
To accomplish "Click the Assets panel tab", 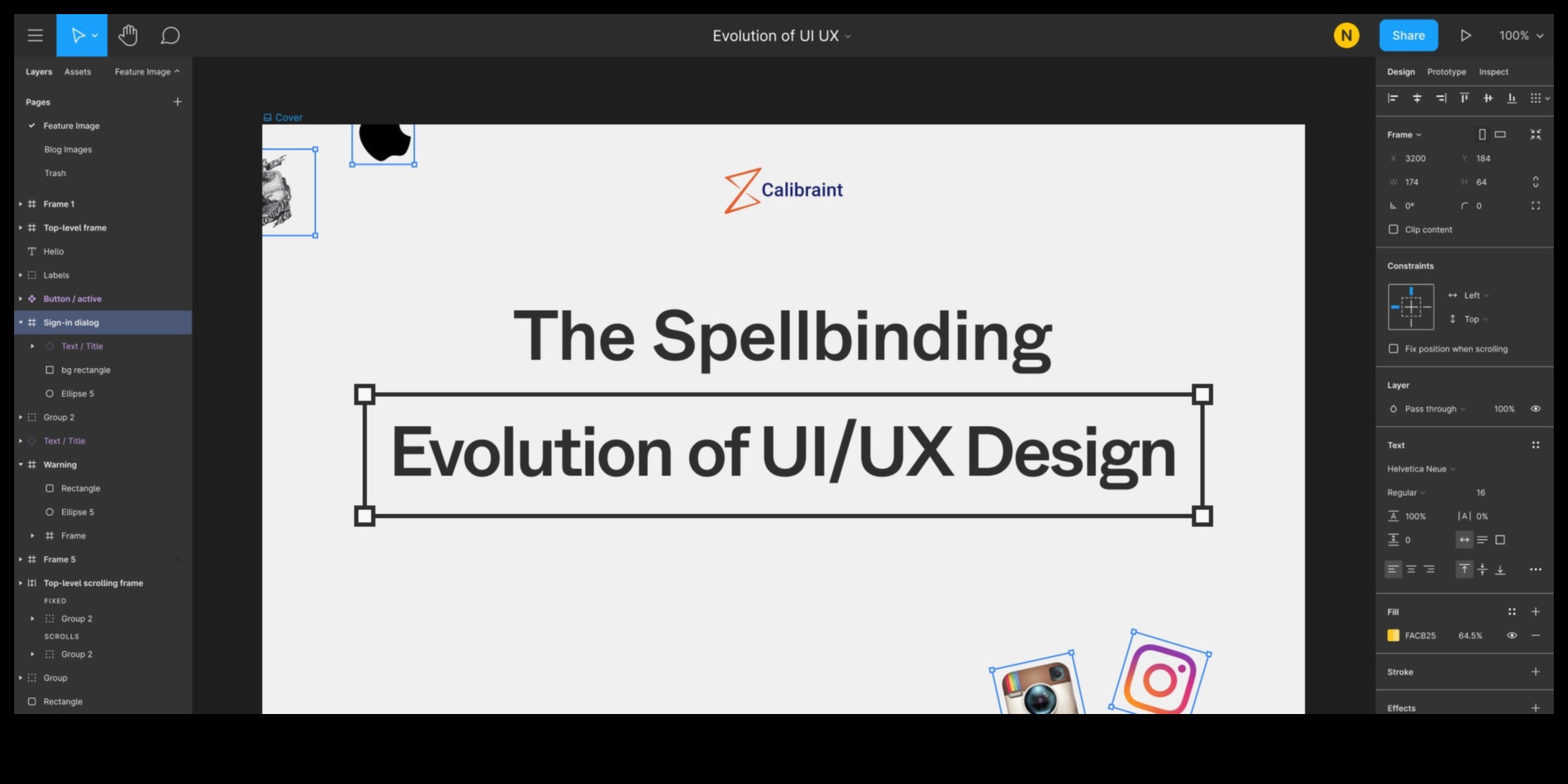I will click(x=78, y=71).
